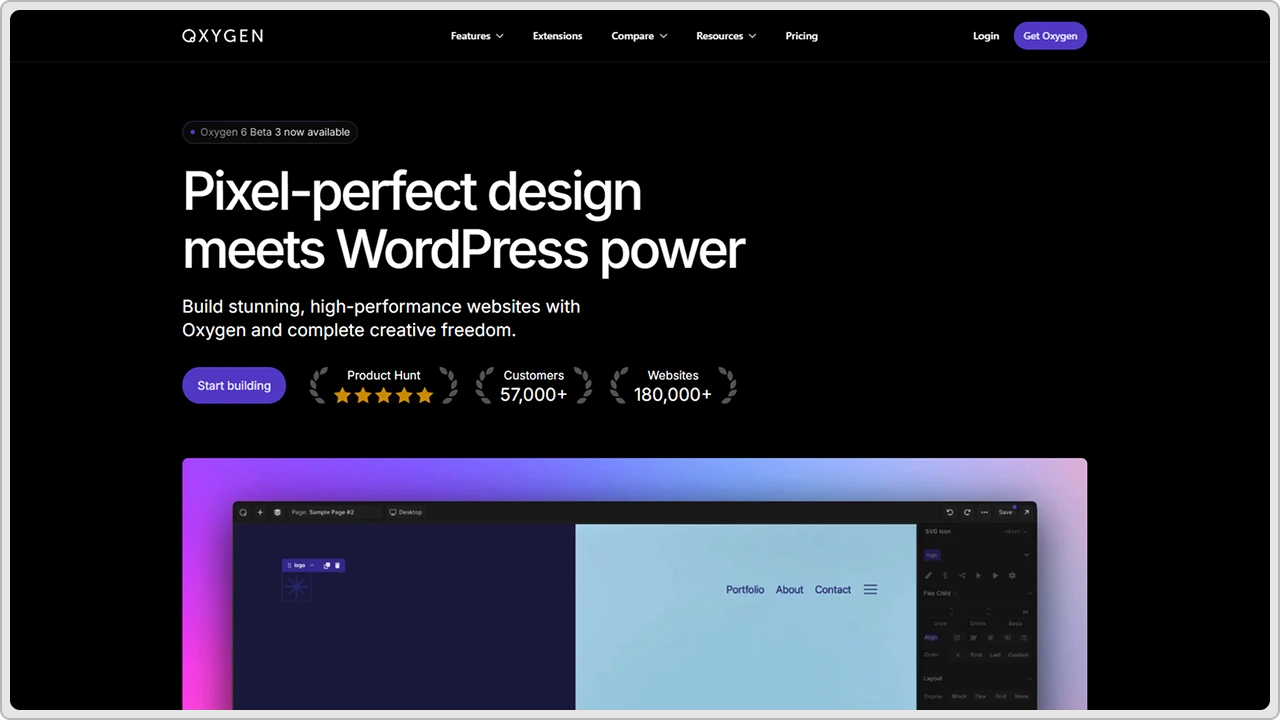Expand the Features dropdown menu
This screenshot has width=1280, height=720.
[477, 36]
